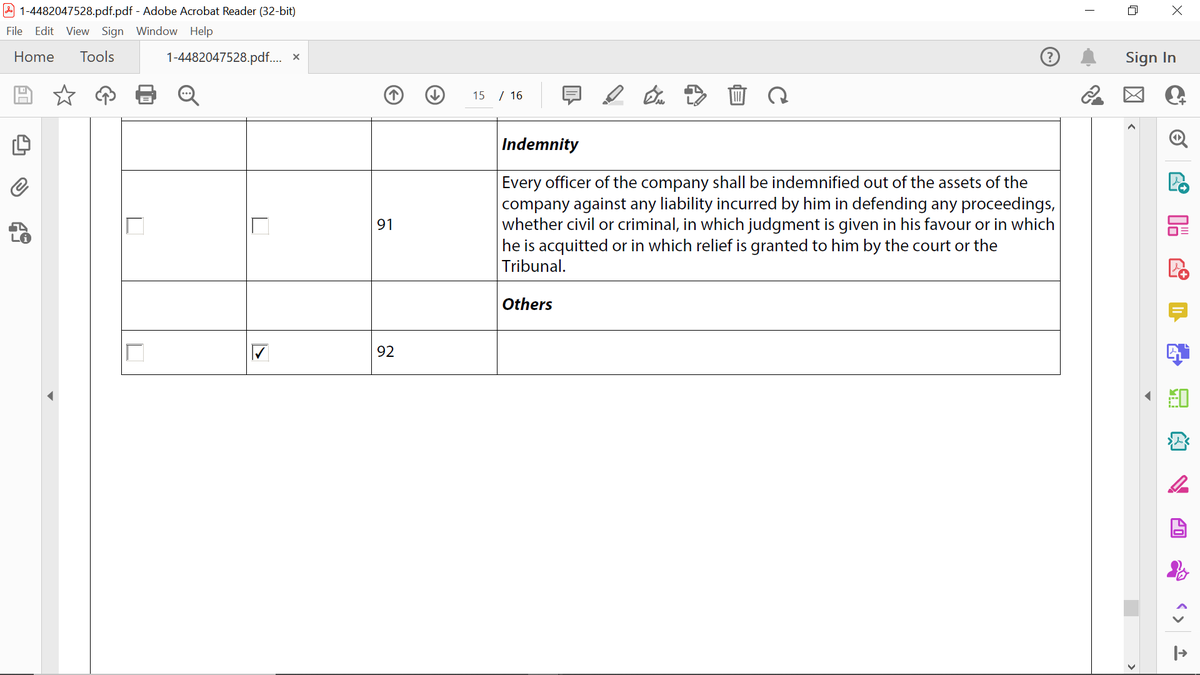This screenshot has height=675, width=1200.
Task: Switch to the Tools tab
Action: click(x=97, y=57)
